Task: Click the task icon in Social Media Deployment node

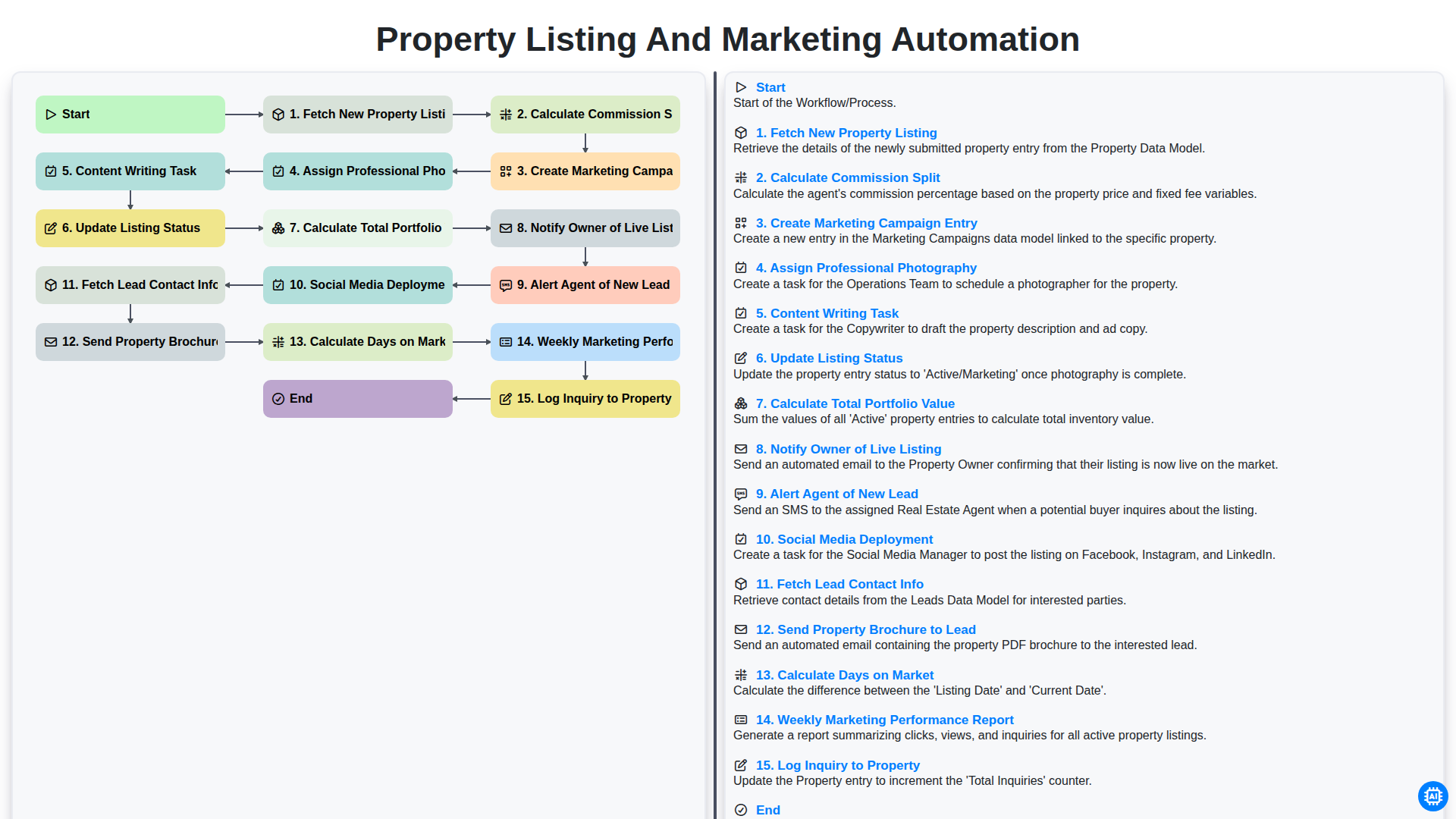Action: click(x=278, y=285)
